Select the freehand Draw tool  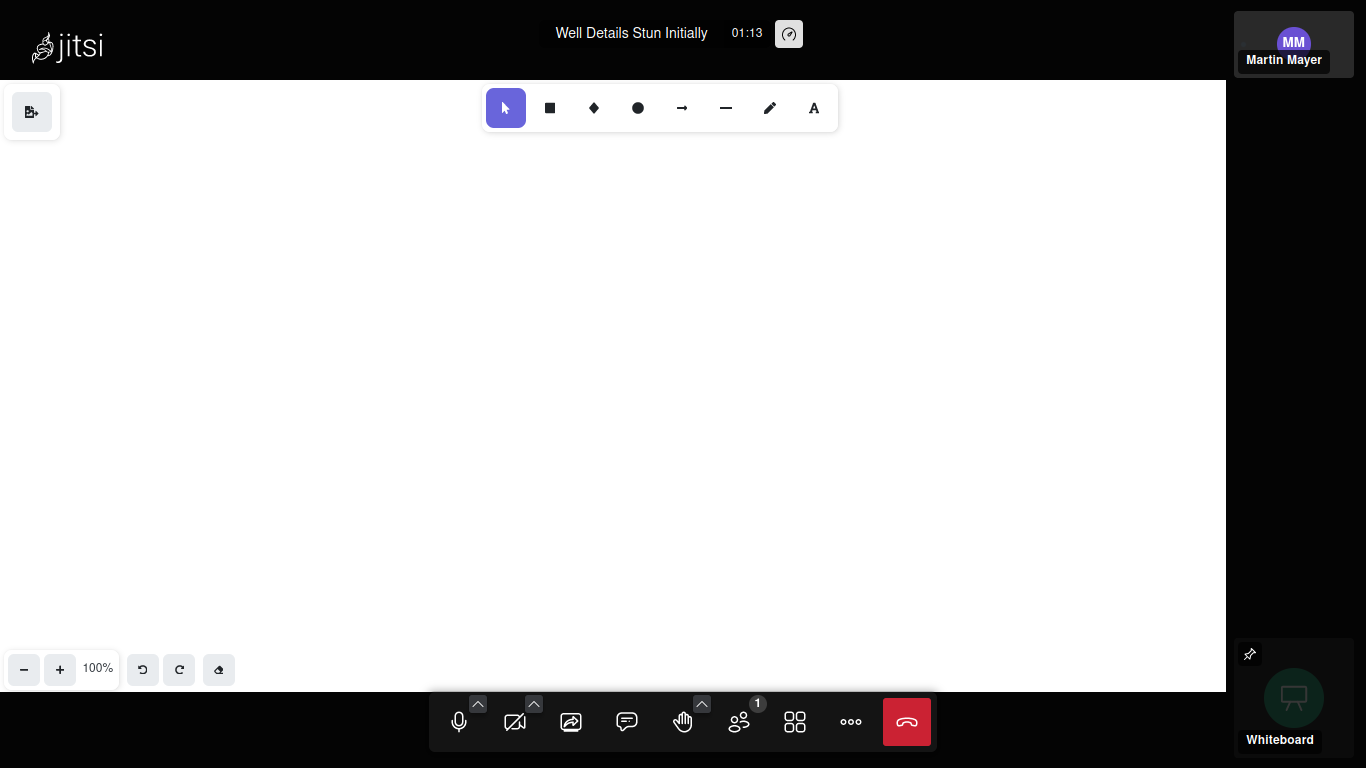coord(769,107)
